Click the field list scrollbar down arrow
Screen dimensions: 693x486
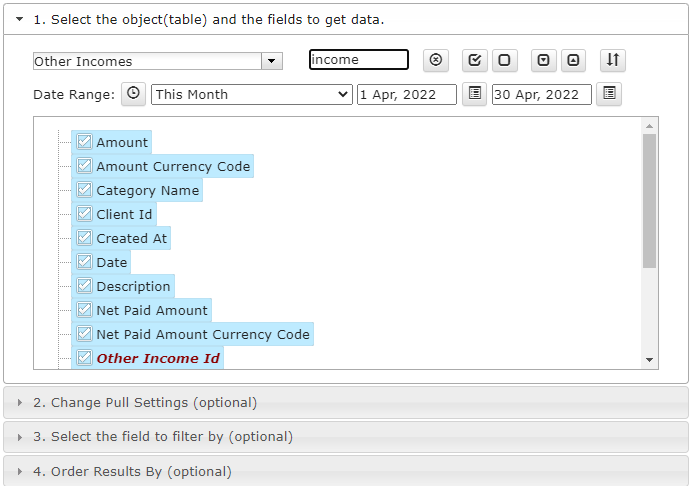649,360
